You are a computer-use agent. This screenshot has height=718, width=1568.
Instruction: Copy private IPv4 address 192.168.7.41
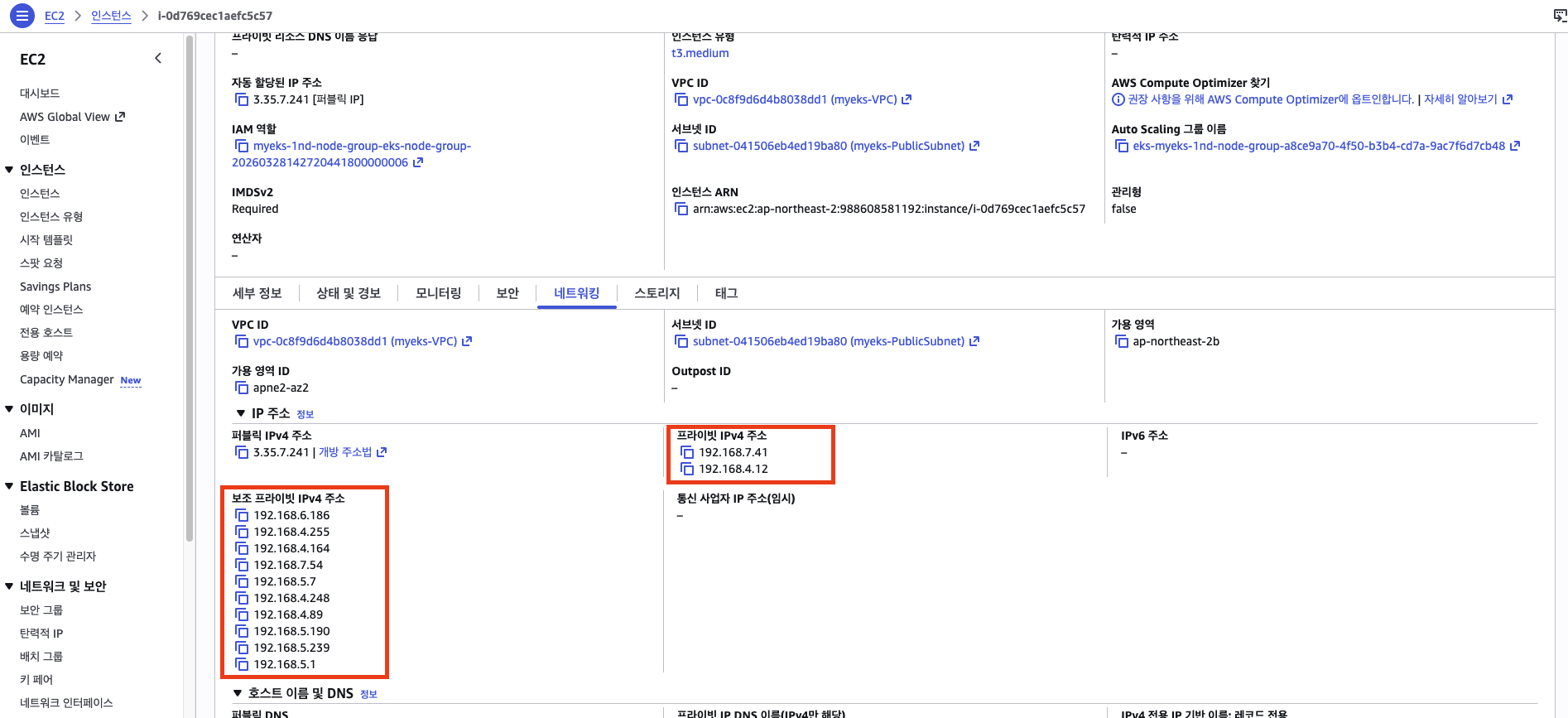(x=687, y=452)
